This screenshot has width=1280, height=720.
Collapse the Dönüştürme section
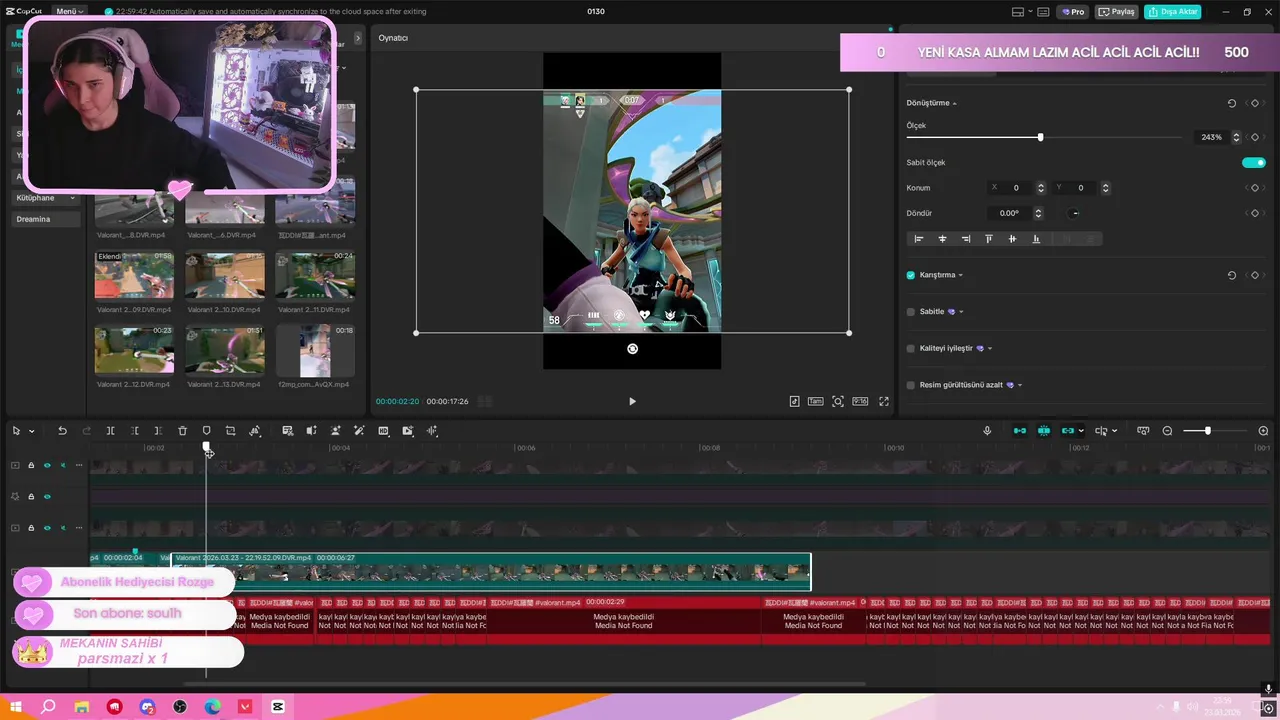coord(954,103)
